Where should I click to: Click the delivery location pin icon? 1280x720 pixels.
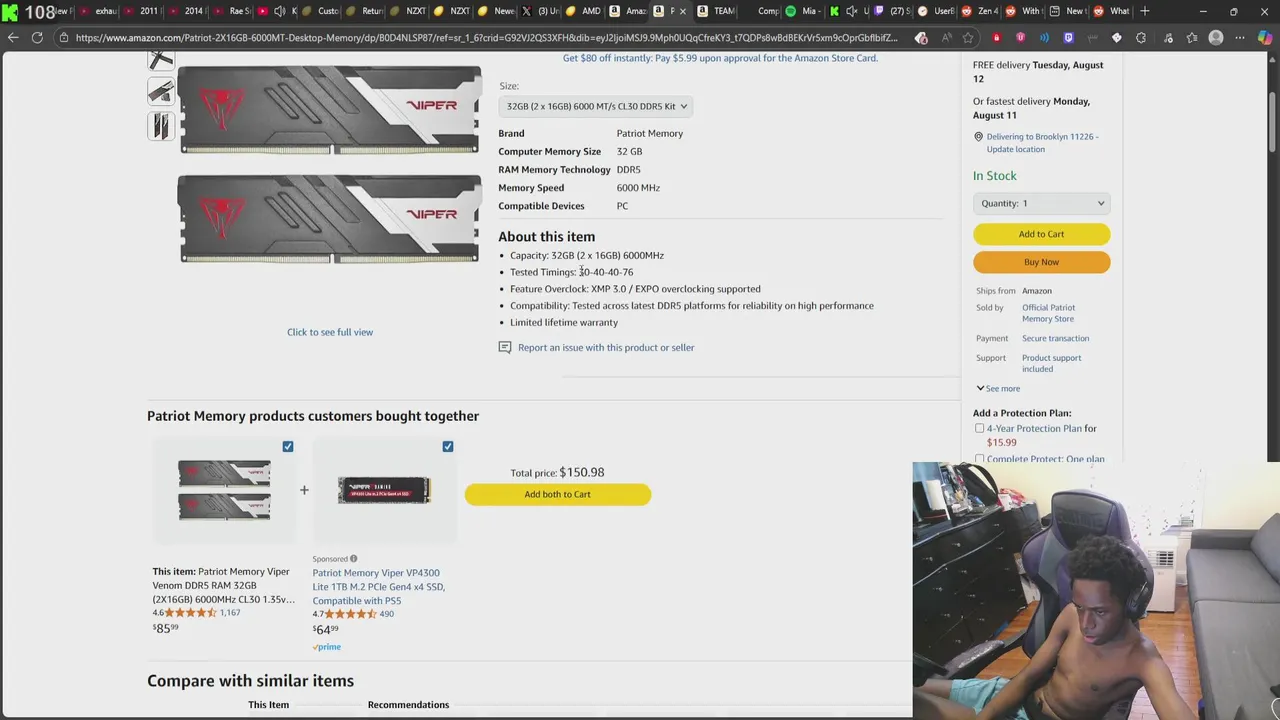coord(978,137)
